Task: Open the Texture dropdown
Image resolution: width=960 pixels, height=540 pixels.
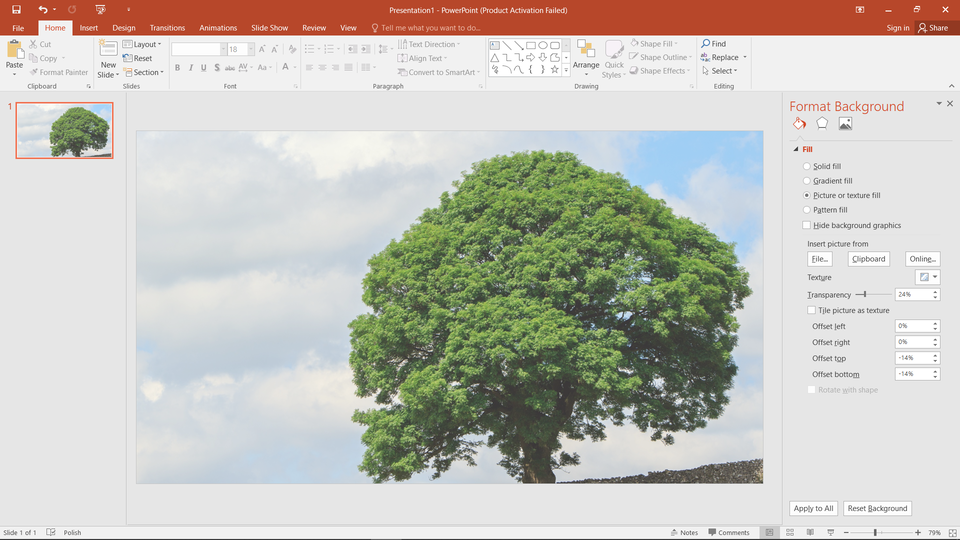Action: point(928,277)
